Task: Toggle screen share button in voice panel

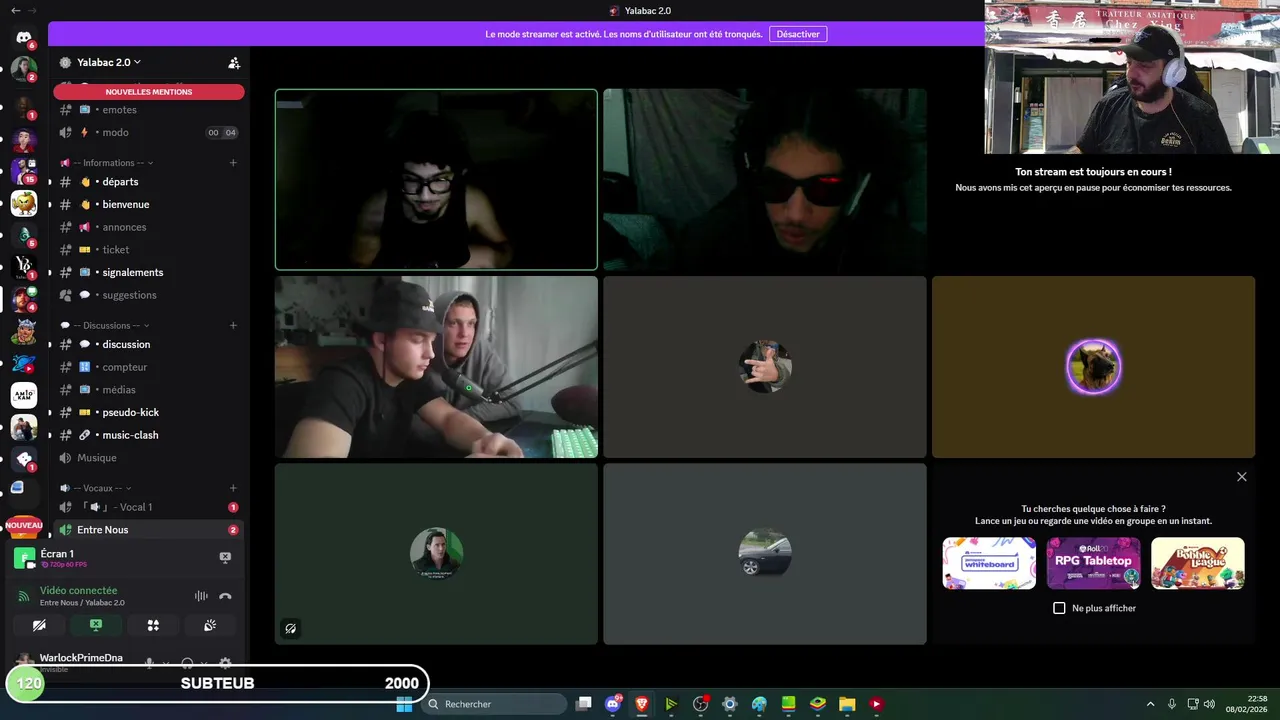Action: [x=96, y=625]
